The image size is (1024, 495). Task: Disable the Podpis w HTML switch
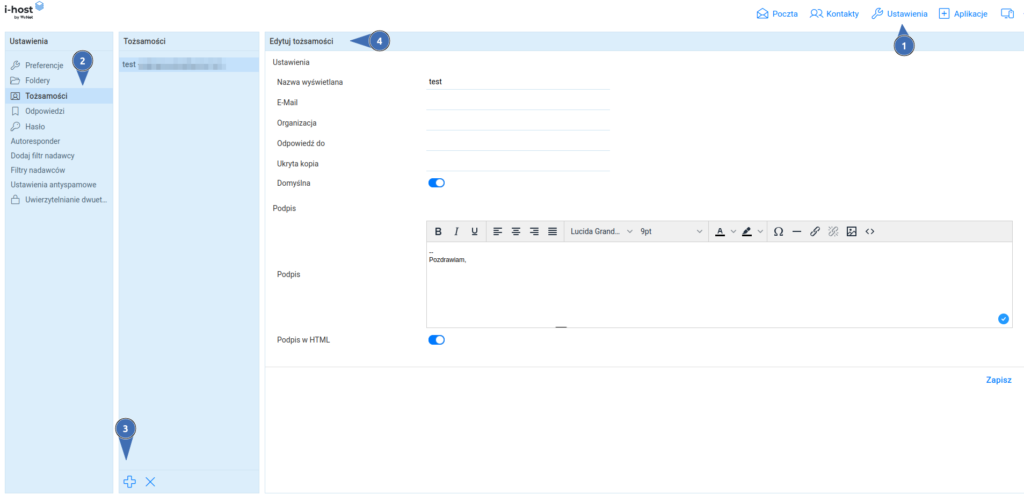pyautogui.click(x=436, y=340)
